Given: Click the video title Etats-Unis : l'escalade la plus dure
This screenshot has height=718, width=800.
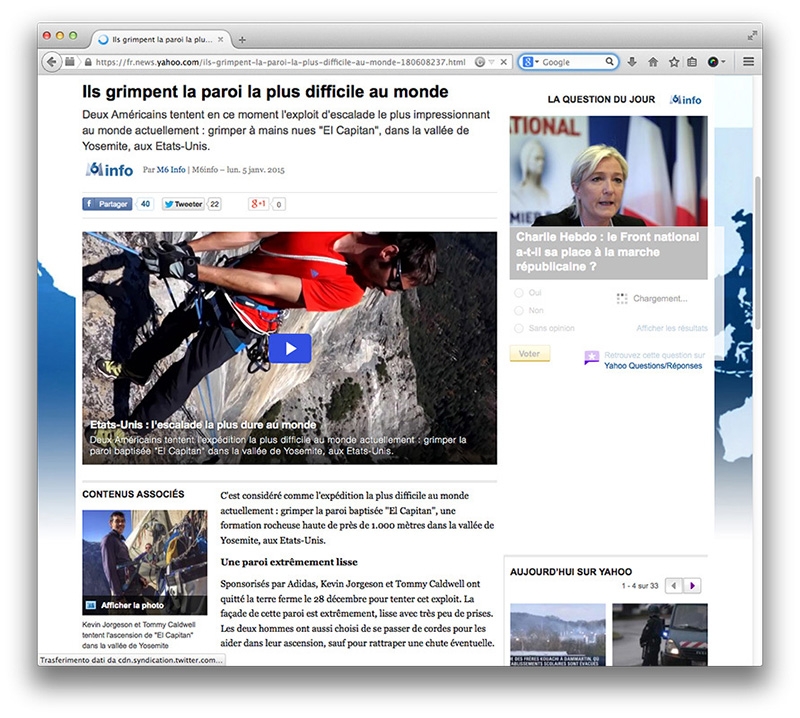Looking at the screenshot, I should click(203, 425).
